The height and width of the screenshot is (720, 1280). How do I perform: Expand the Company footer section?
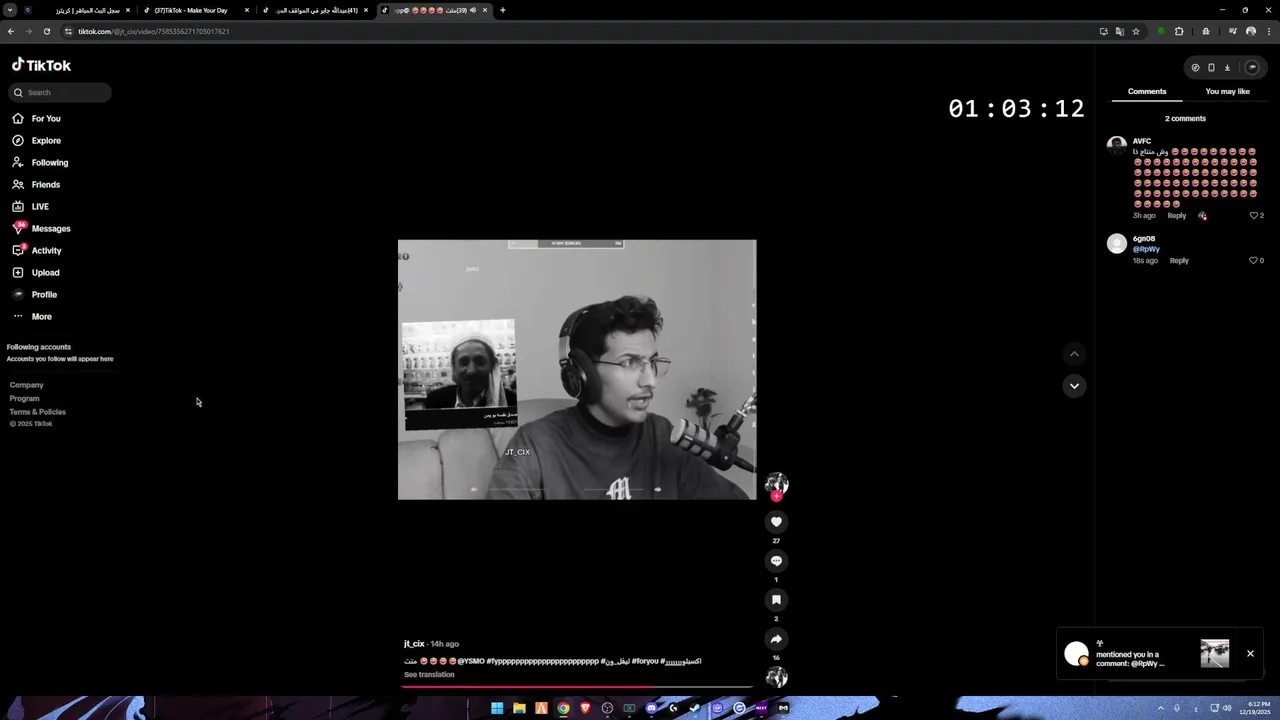tap(27, 385)
